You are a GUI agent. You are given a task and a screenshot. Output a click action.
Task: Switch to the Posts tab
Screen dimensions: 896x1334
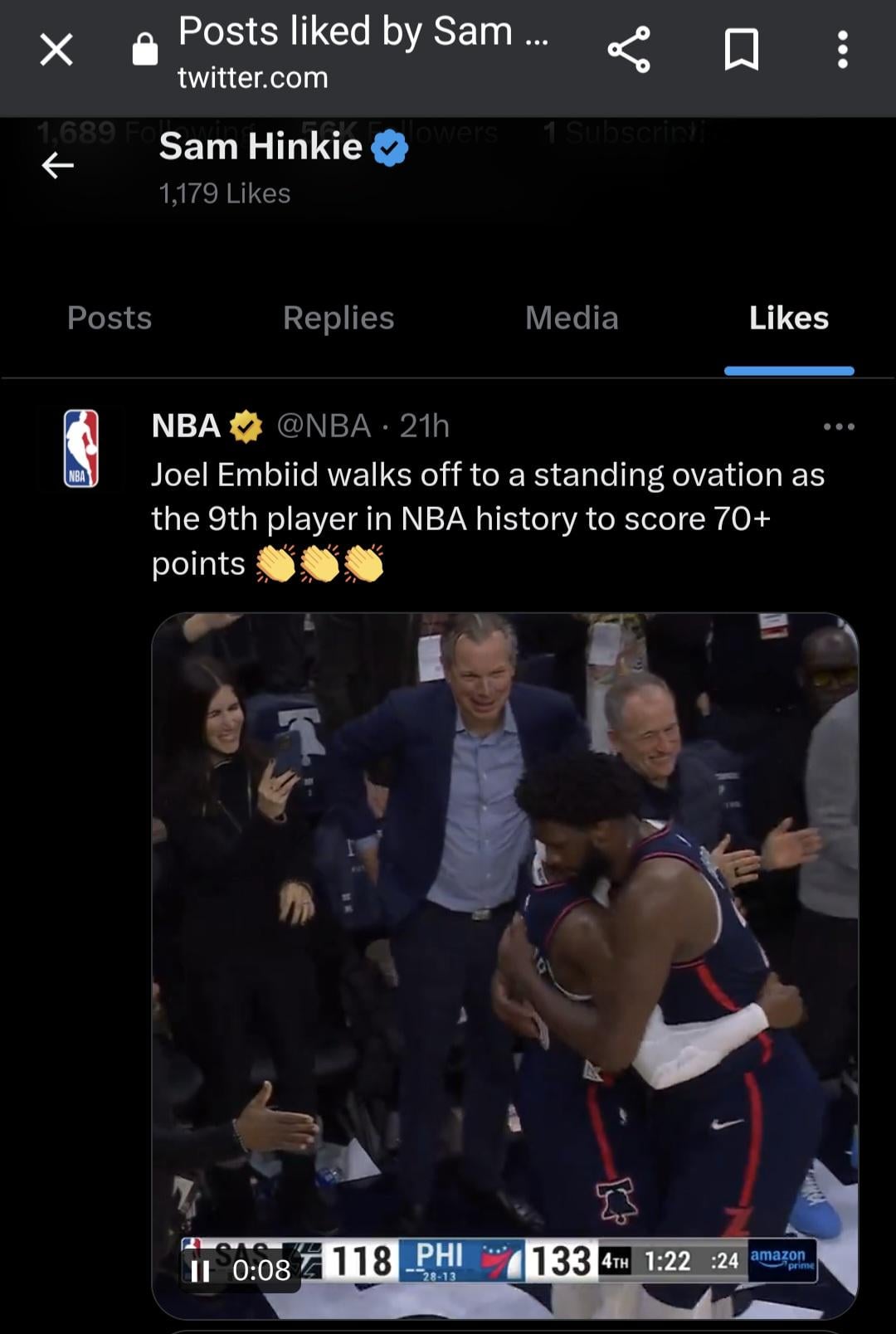(x=110, y=318)
